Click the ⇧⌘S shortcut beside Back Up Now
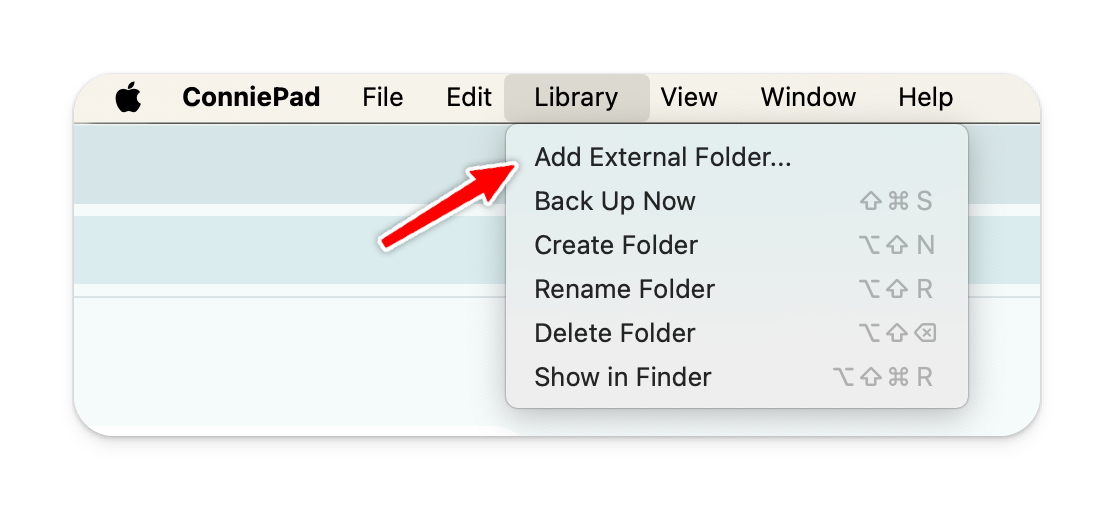1114x510 pixels. [x=896, y=202]
